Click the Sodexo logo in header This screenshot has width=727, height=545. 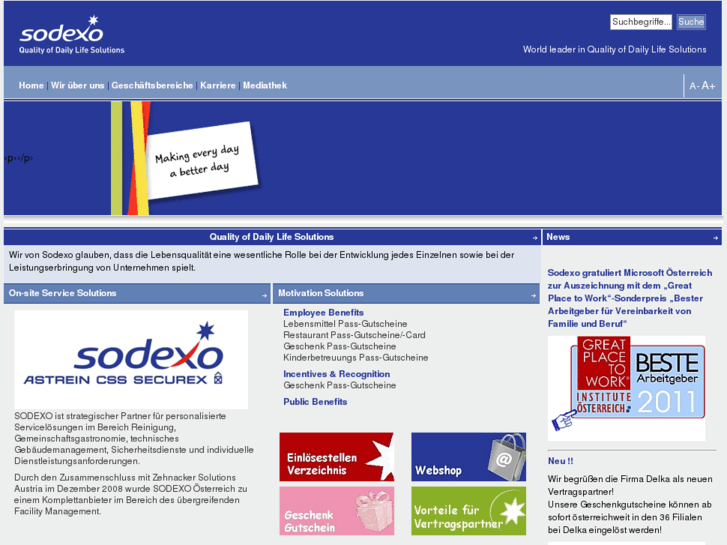tap(71, 35)
